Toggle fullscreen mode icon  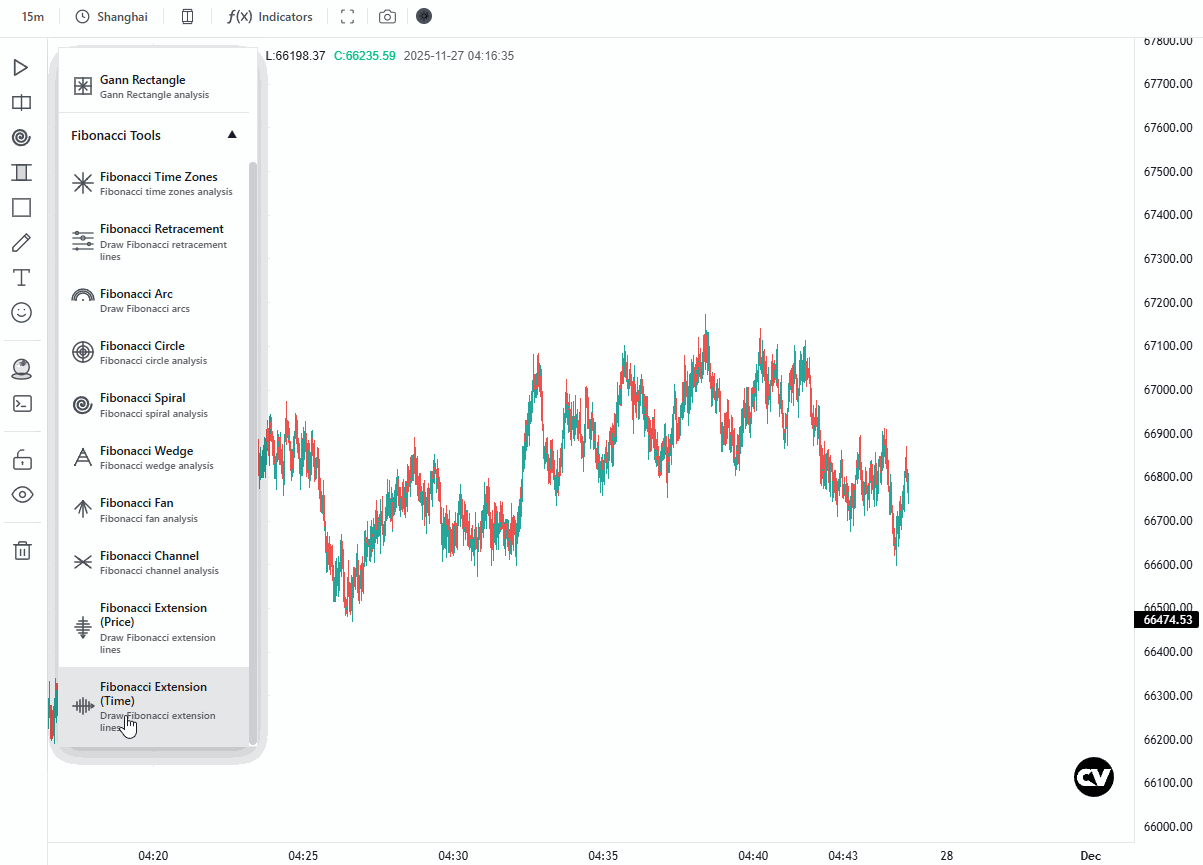click(x=348, y=17)
